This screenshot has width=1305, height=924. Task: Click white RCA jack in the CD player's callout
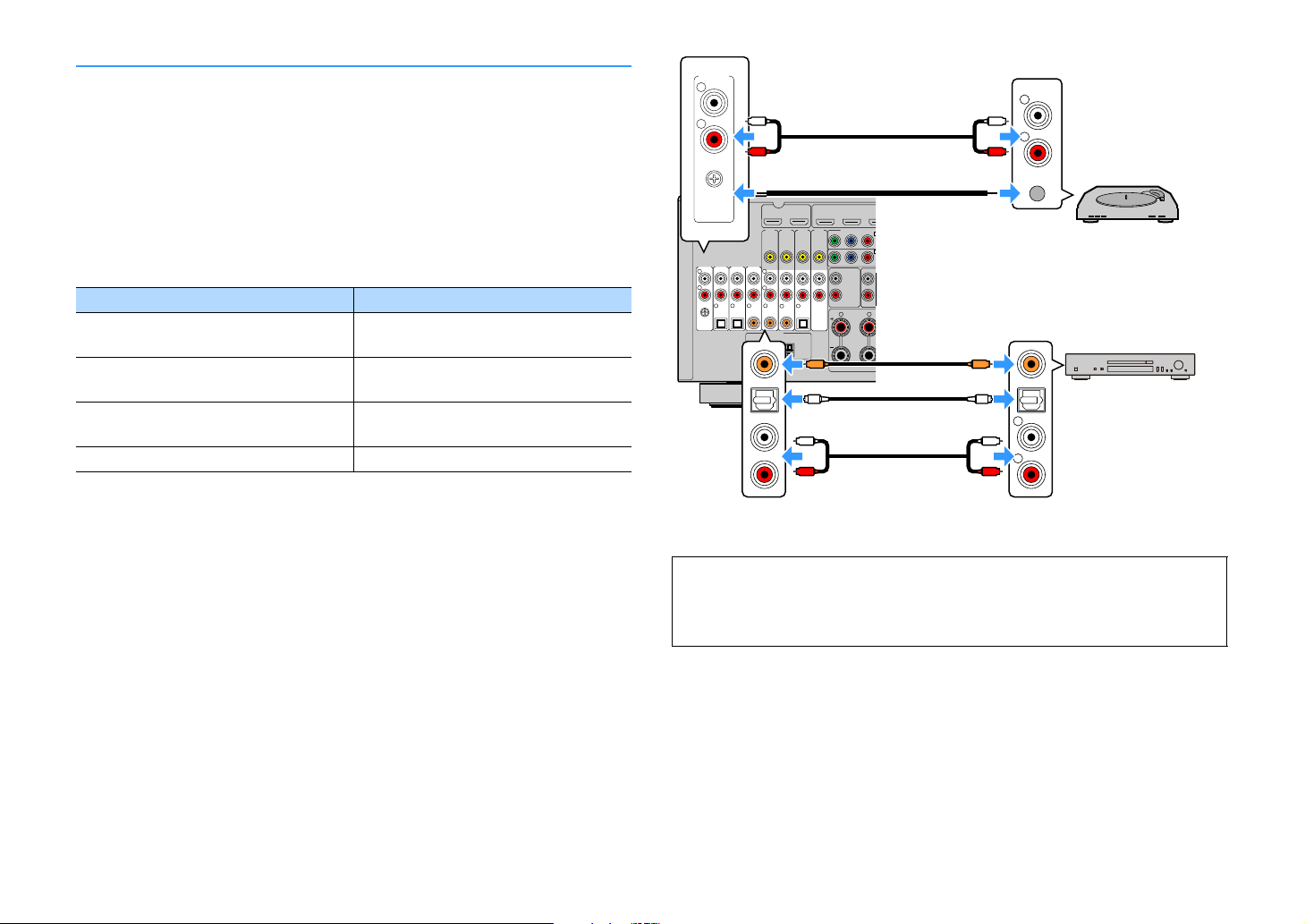point(1030,437)
